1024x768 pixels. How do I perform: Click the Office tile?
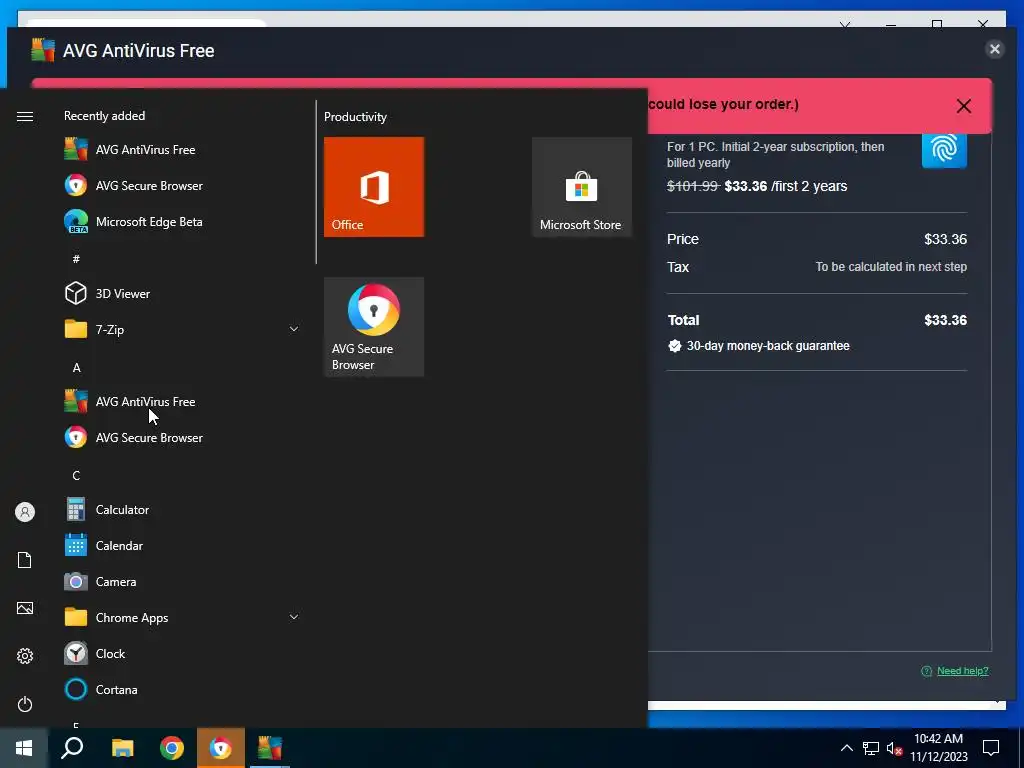click(374, 187)
